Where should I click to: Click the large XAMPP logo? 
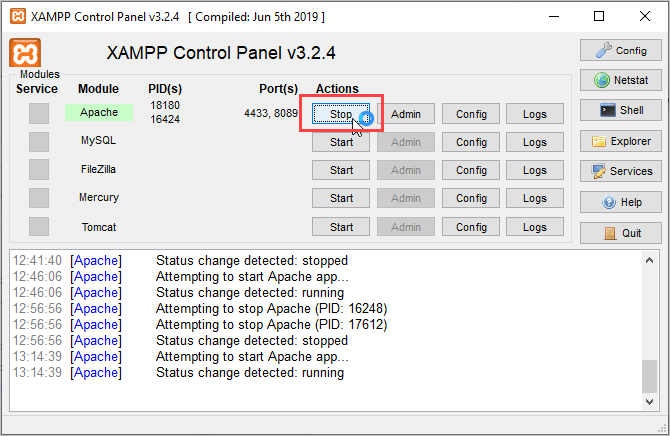point(25,53)
